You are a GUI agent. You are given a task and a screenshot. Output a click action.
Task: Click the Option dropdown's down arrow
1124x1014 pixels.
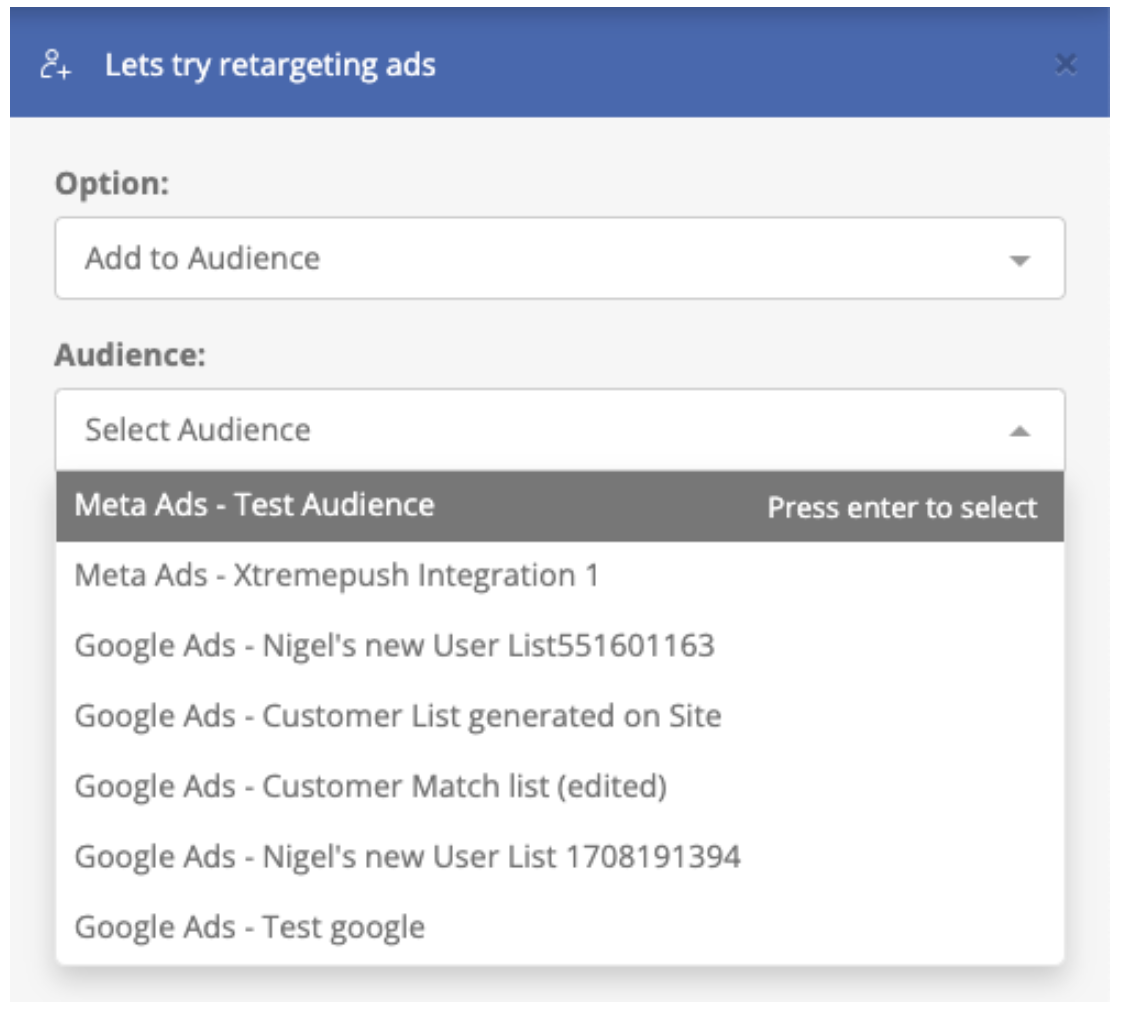click(x=1019, y=260)
